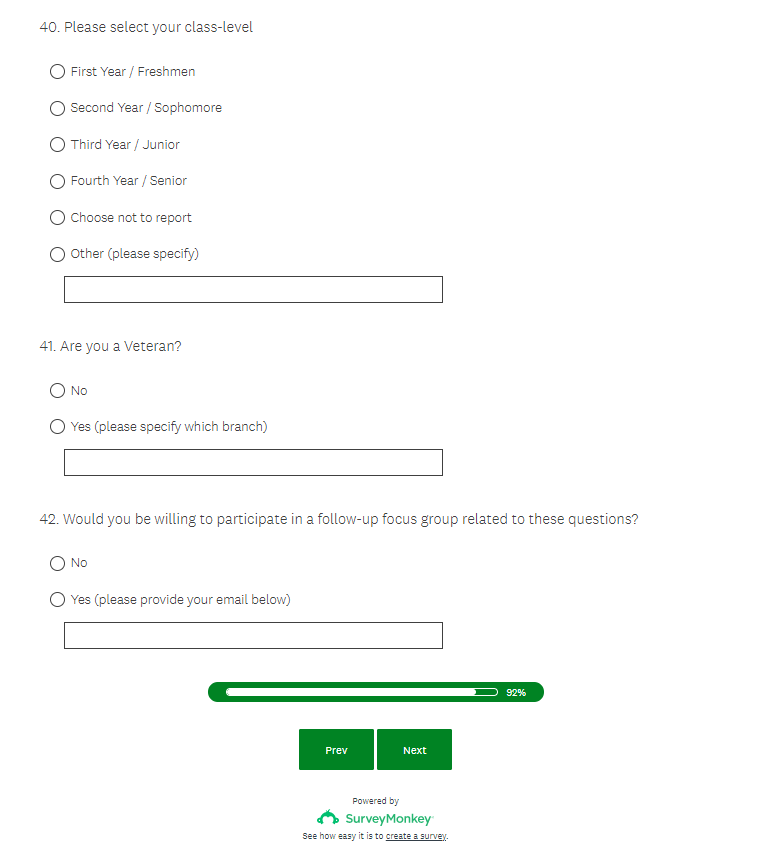Select First Year / Freshmen option
Viewport: 767px width, 856px height.
tap(58, 72)
